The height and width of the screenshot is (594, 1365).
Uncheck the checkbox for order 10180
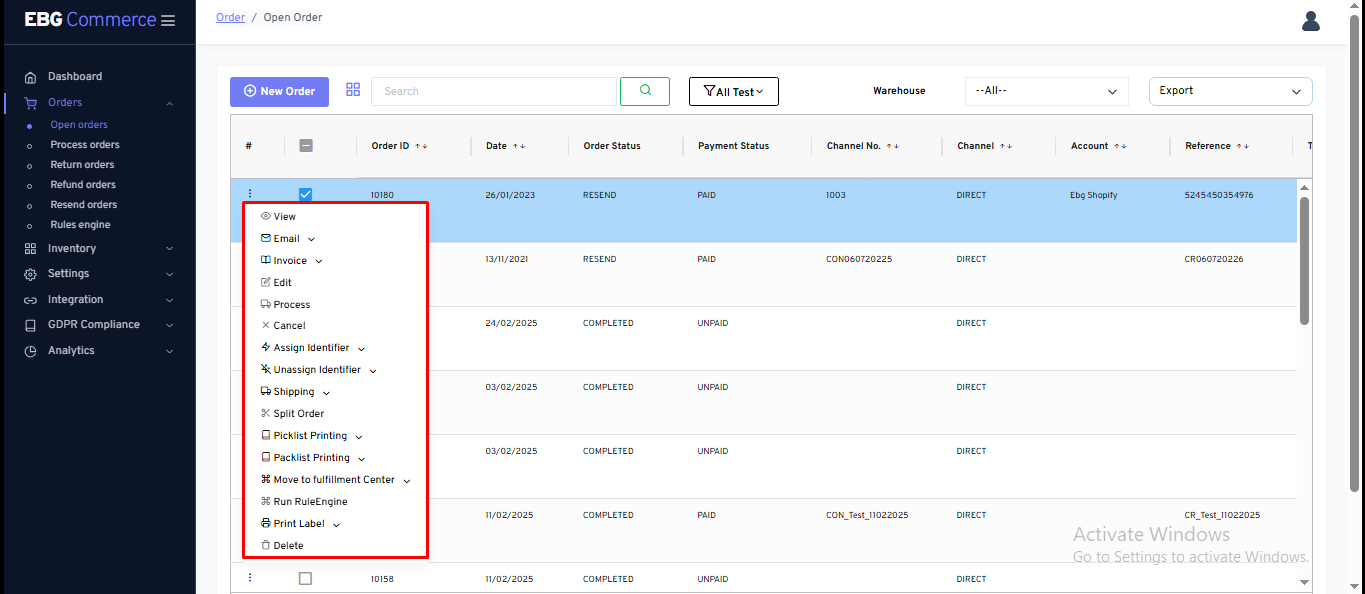306,195
